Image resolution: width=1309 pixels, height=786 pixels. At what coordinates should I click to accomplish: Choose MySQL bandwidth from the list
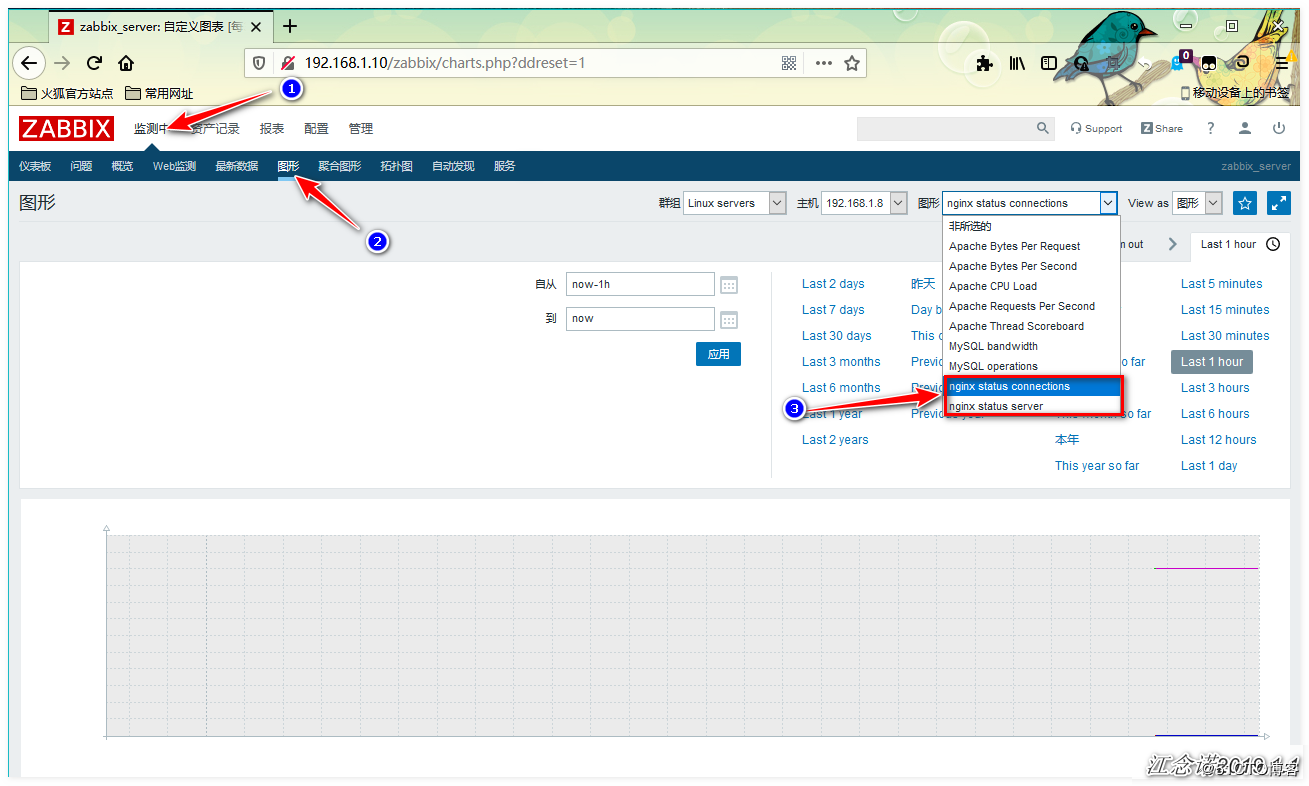(x=1031, y=346)
